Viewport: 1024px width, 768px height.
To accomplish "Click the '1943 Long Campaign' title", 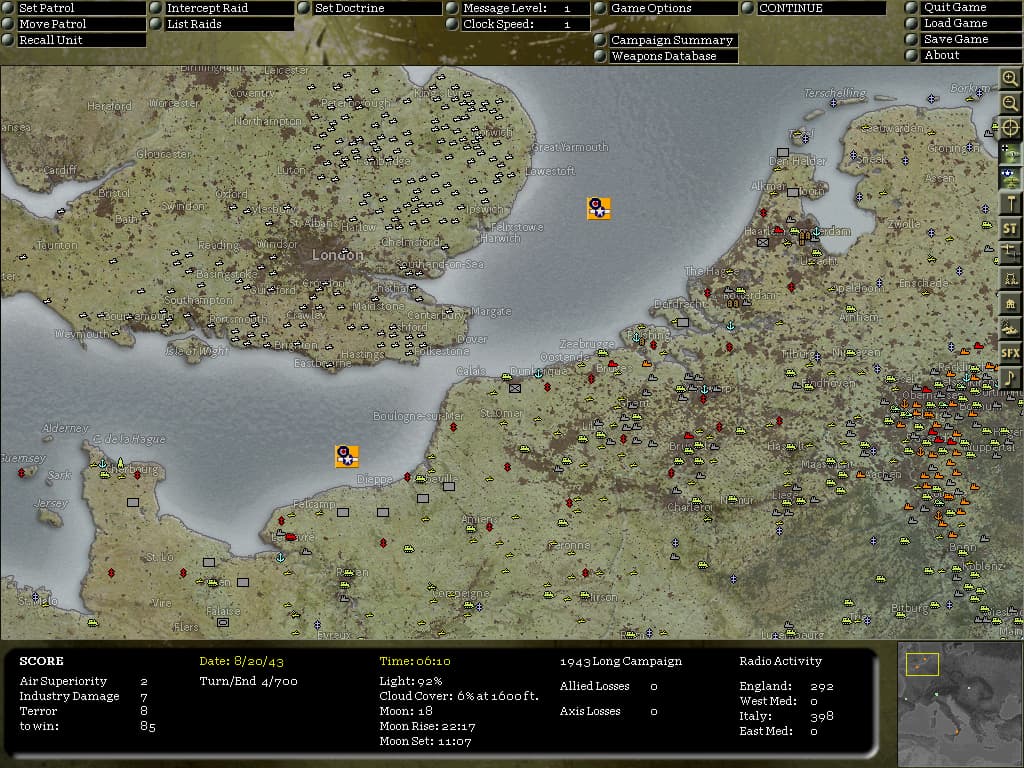I will pos(620,662).
